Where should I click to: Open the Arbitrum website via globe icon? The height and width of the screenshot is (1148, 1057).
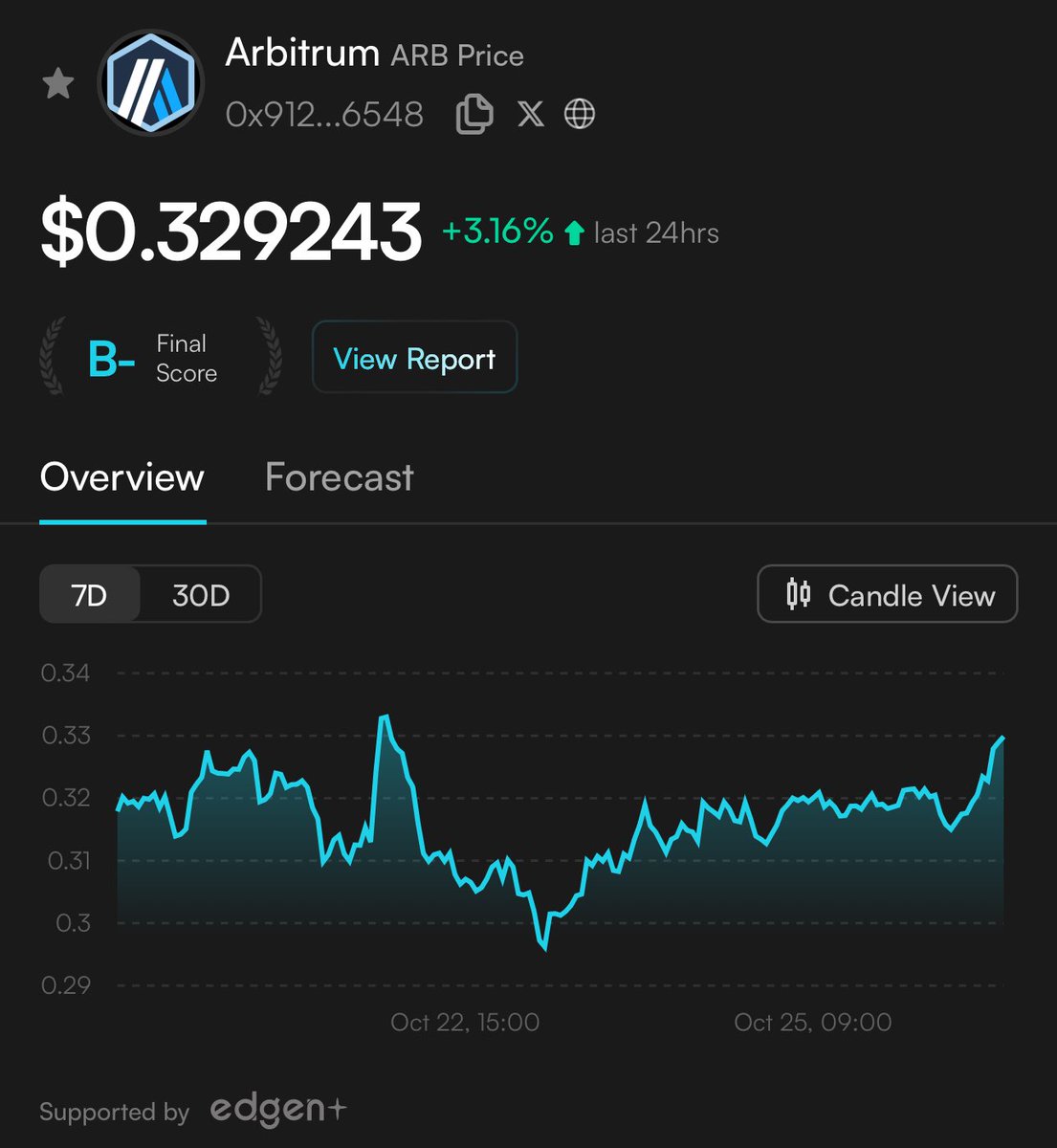point(580,114)
